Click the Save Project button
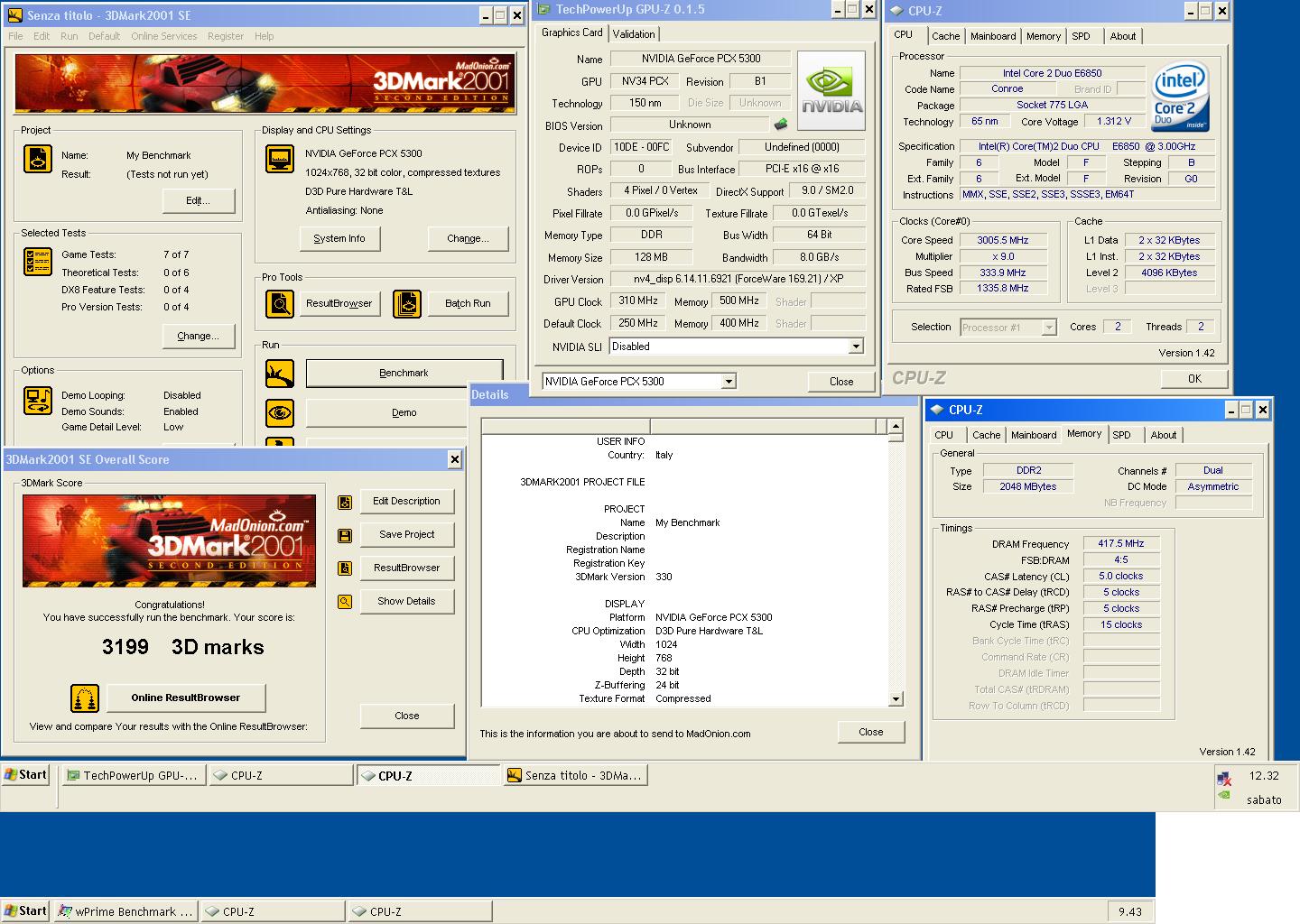 pos(406,534)
